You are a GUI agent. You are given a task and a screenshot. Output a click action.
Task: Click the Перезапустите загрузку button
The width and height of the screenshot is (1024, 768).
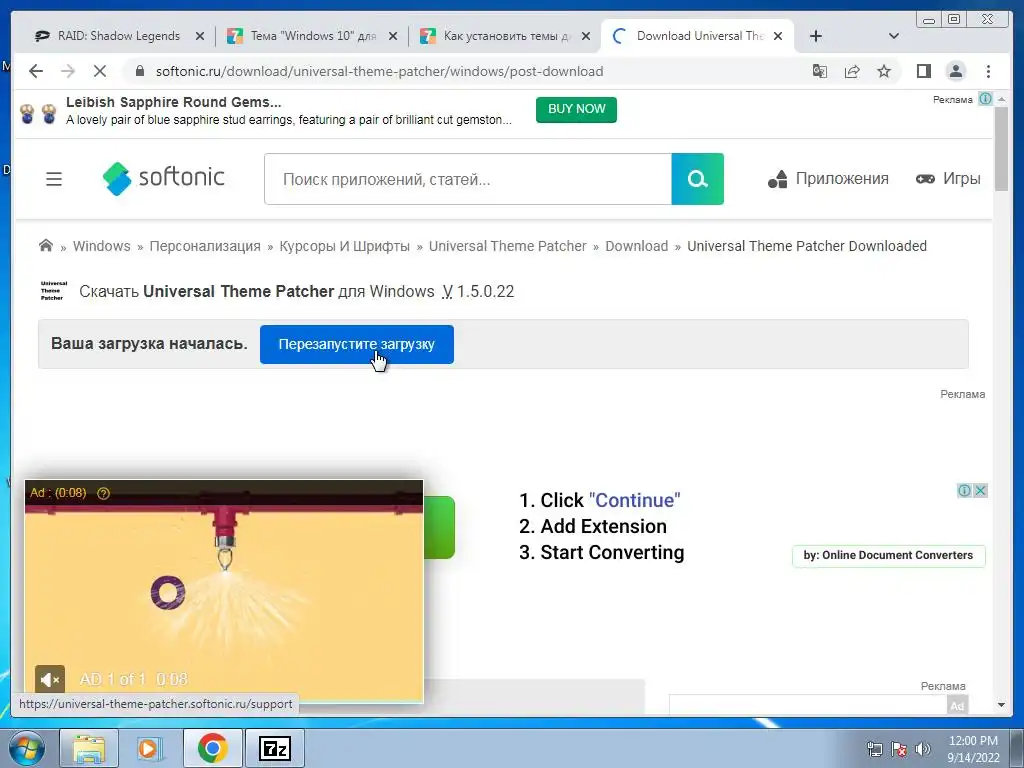[x=357, y=344]
